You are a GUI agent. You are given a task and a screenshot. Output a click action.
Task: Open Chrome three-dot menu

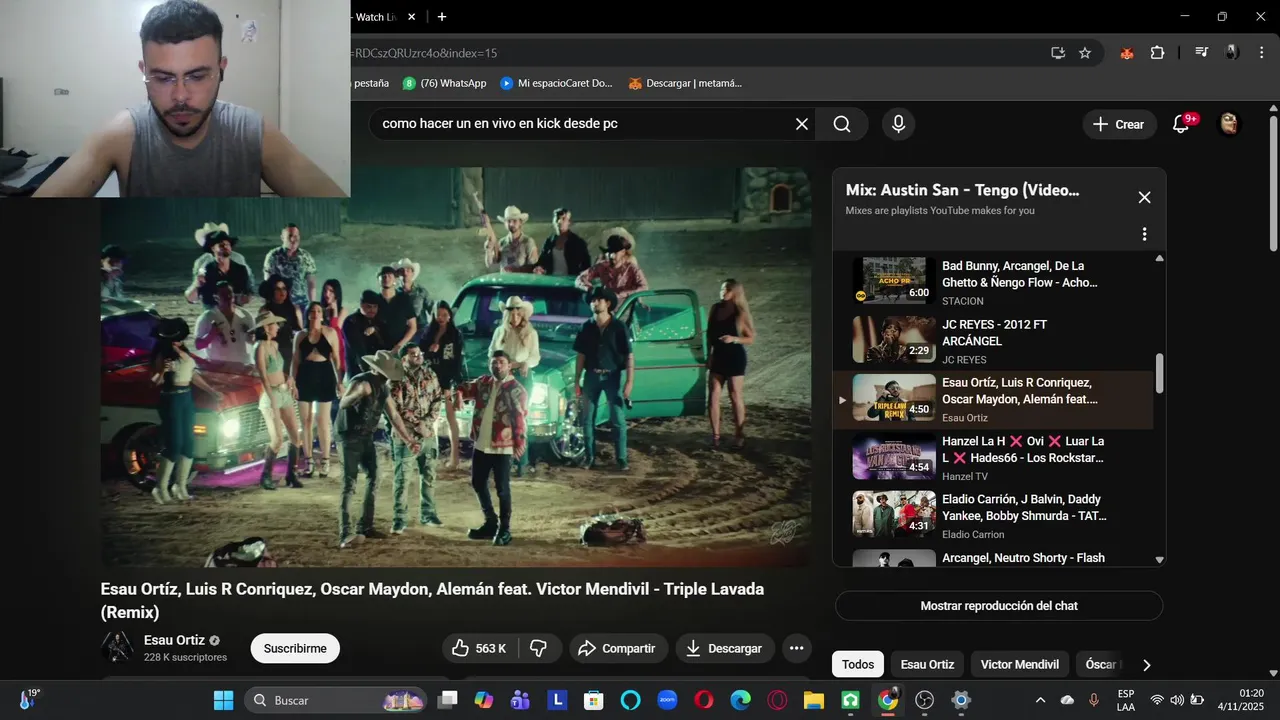(x=1260, y=53)
